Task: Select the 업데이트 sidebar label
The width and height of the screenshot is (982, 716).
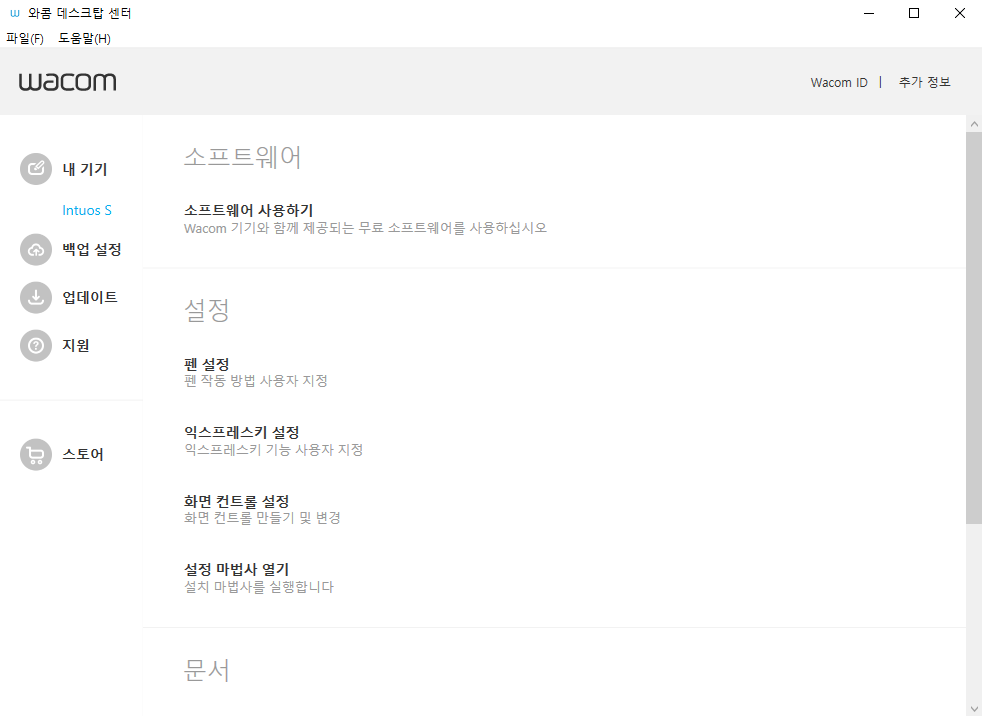Action: [90, 298]
